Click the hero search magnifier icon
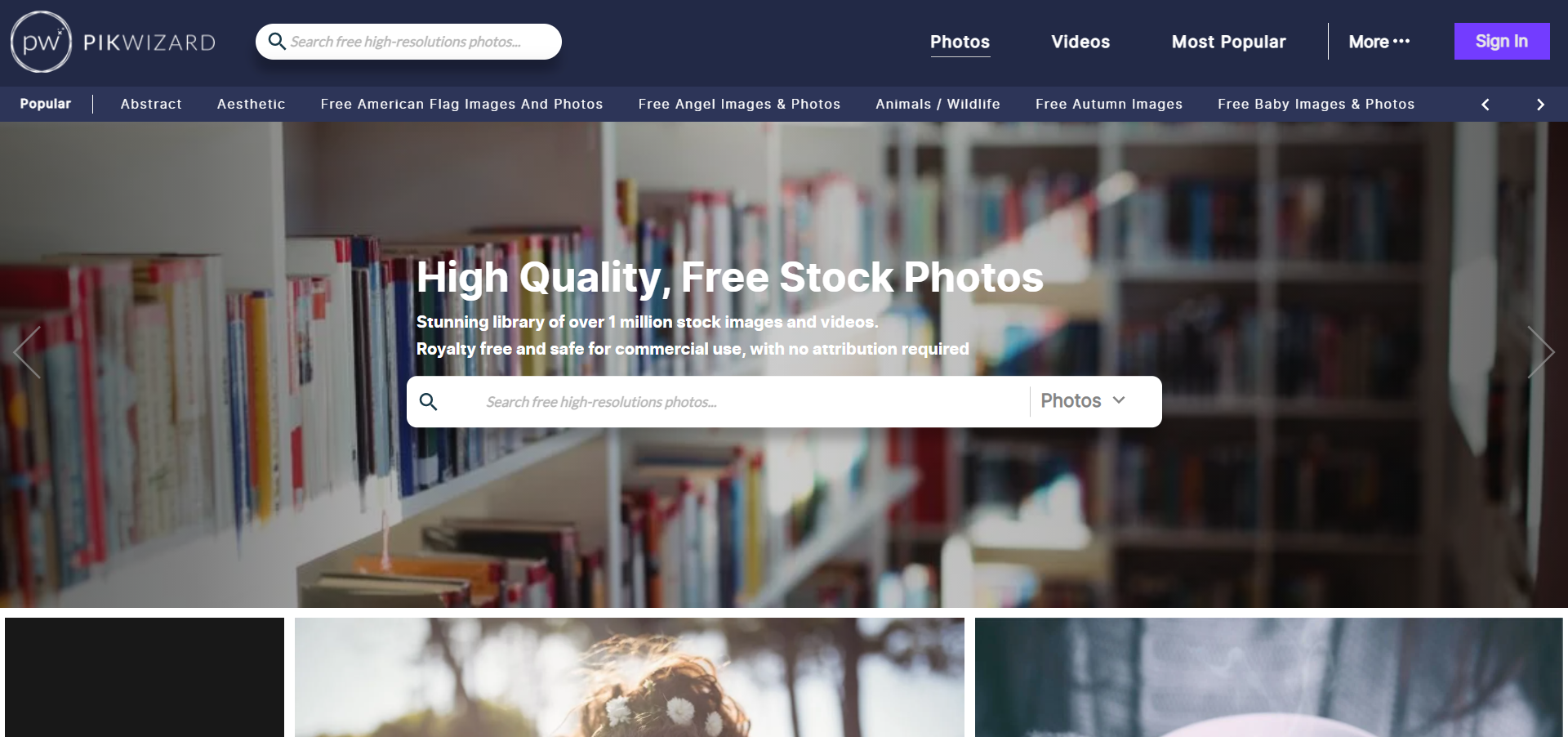The height and width of the screenshot is (737, 1568). coord(428,401)
